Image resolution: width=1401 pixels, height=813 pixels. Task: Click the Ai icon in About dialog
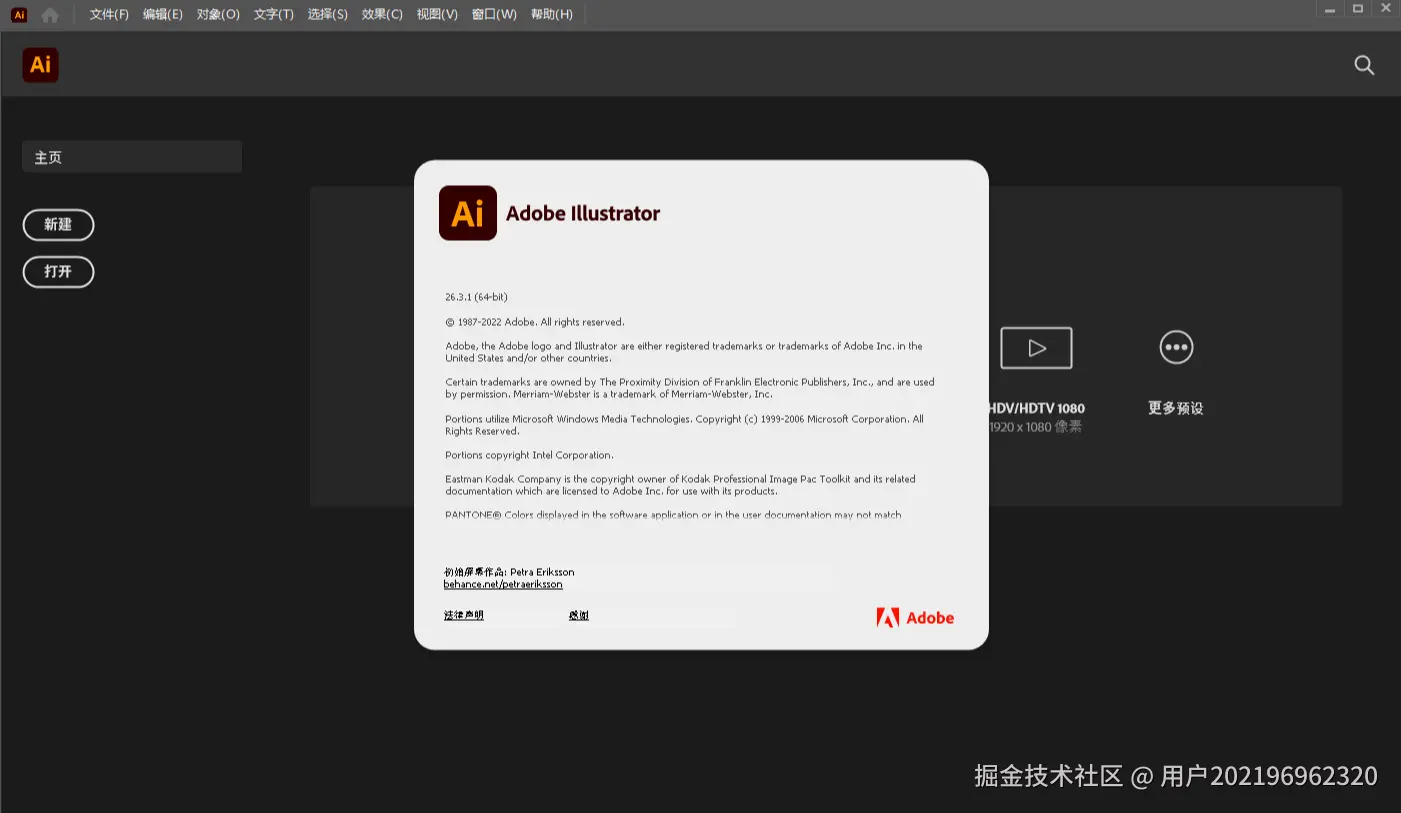click(468, 213)
